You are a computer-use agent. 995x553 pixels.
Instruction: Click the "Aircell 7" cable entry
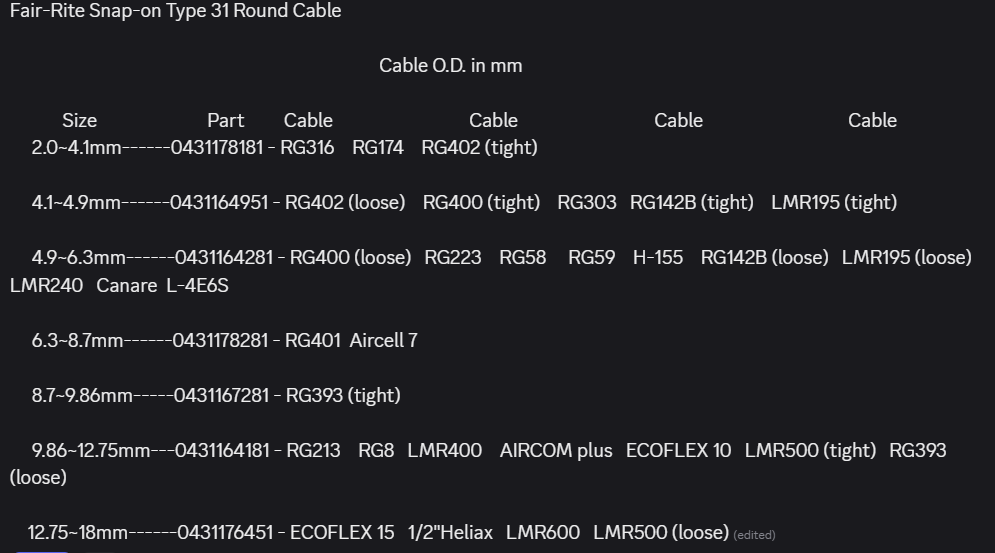click(x=384, y=341)
